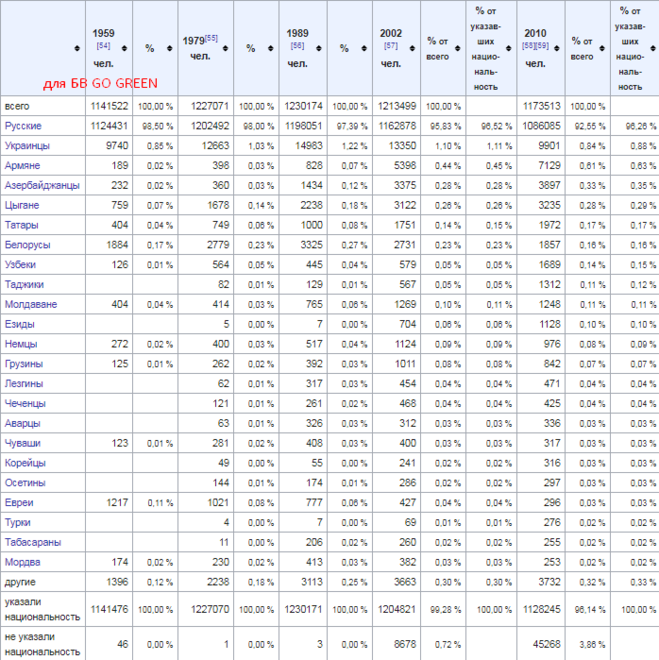Viewport: 659px width, 660px height.
Task: Open the Украинцы link
Action: 27,146
